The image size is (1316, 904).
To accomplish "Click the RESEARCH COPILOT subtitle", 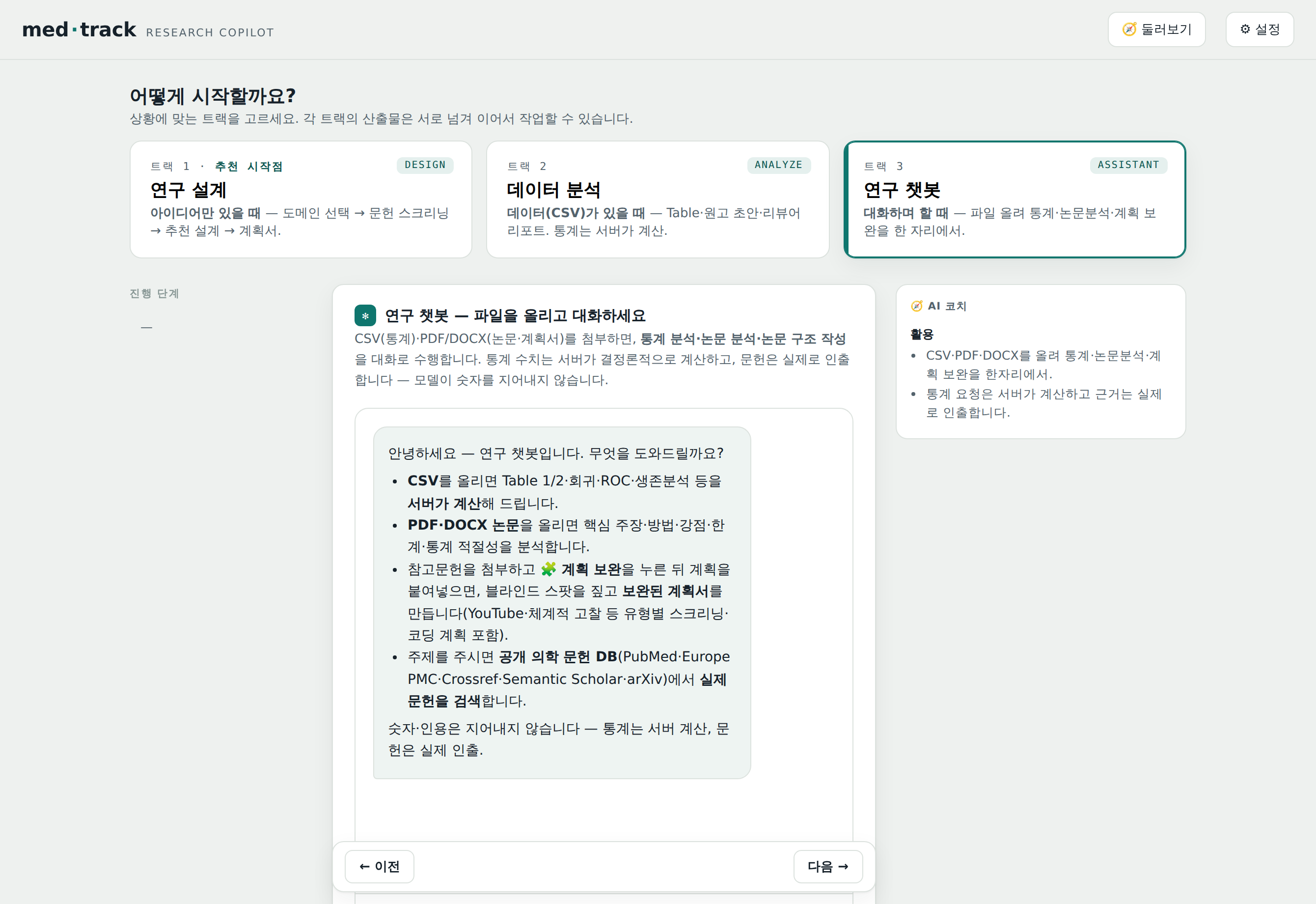I will point(210,33).
